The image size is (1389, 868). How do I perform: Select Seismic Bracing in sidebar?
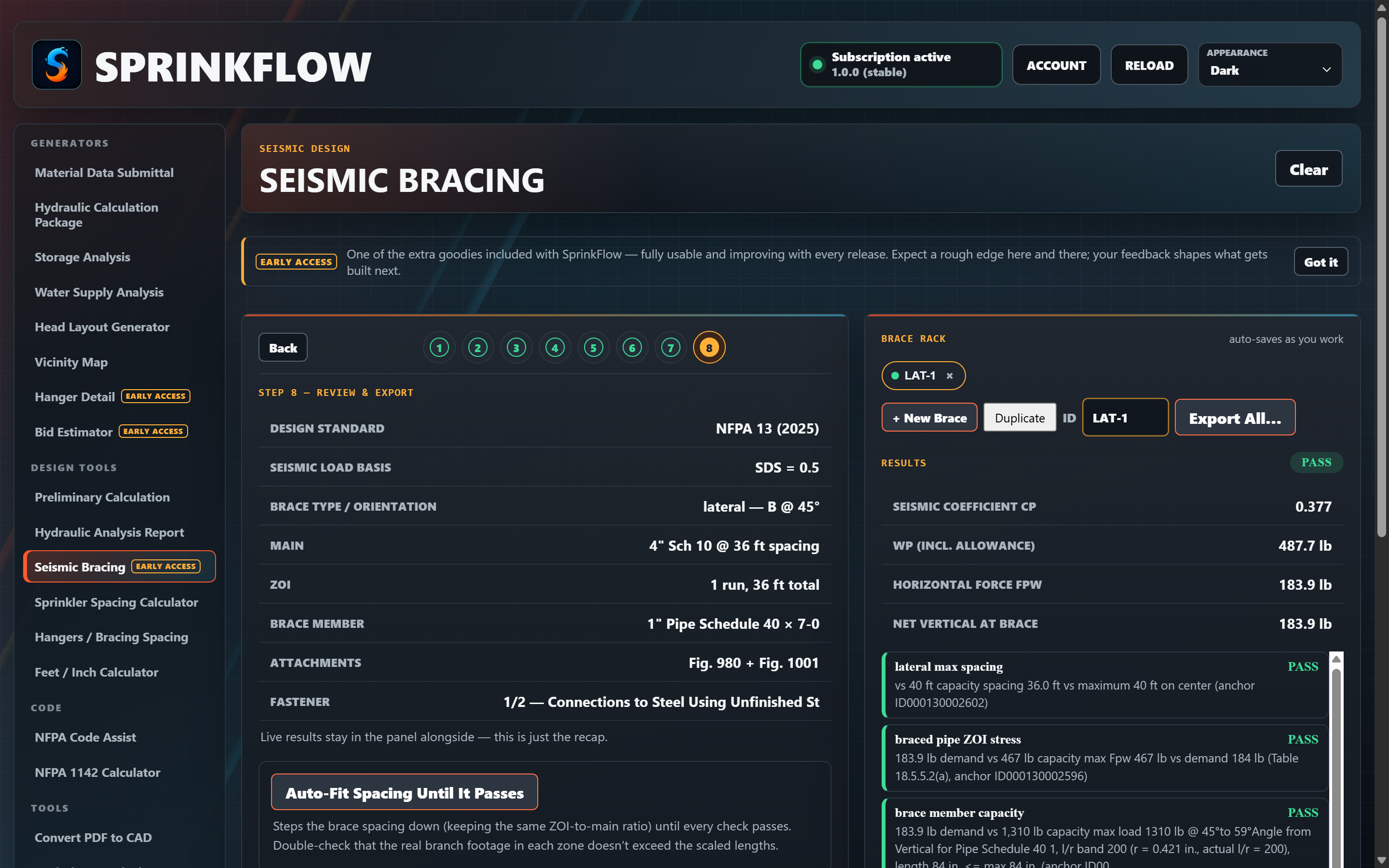click(120, 567)
